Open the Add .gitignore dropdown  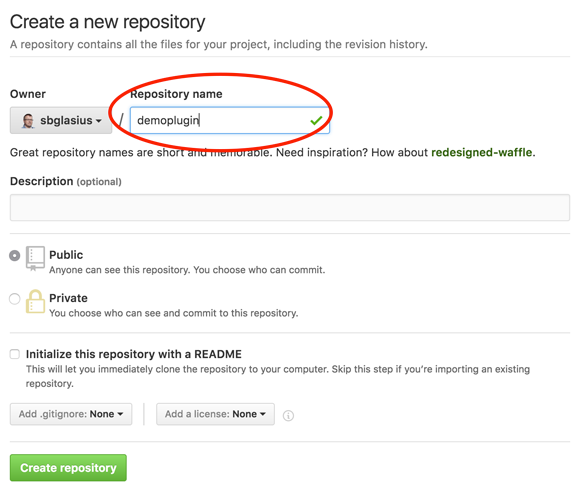[x=71, y=414]
